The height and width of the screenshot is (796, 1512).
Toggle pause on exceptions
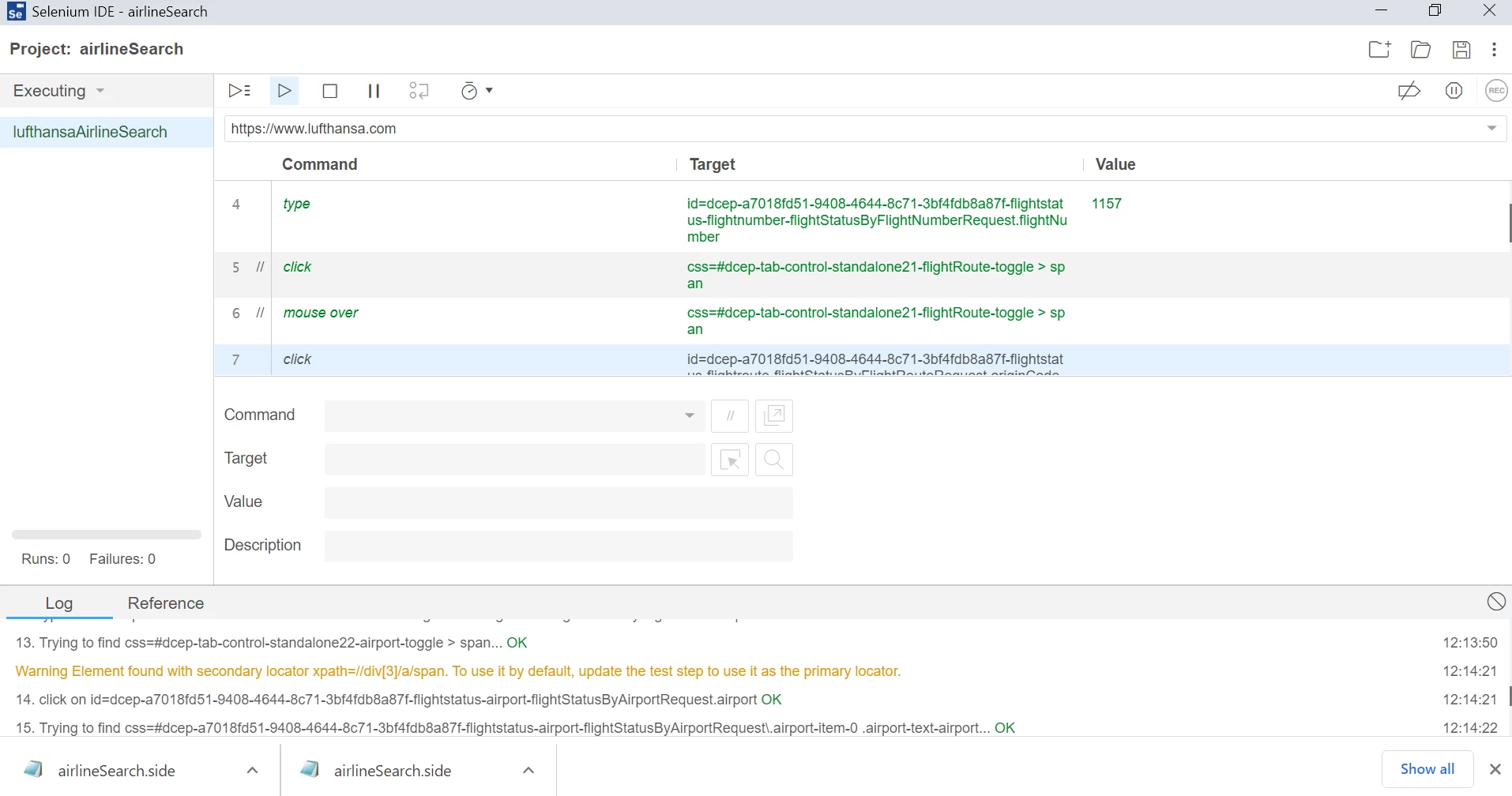click(1454, 91)
